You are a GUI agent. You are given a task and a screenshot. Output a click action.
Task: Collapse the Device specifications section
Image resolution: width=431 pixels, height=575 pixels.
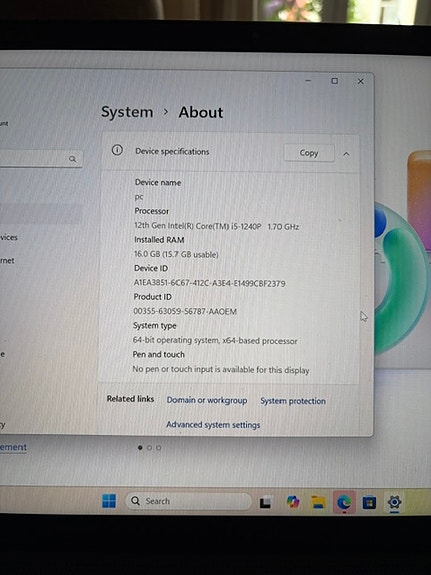pos(346,154)
